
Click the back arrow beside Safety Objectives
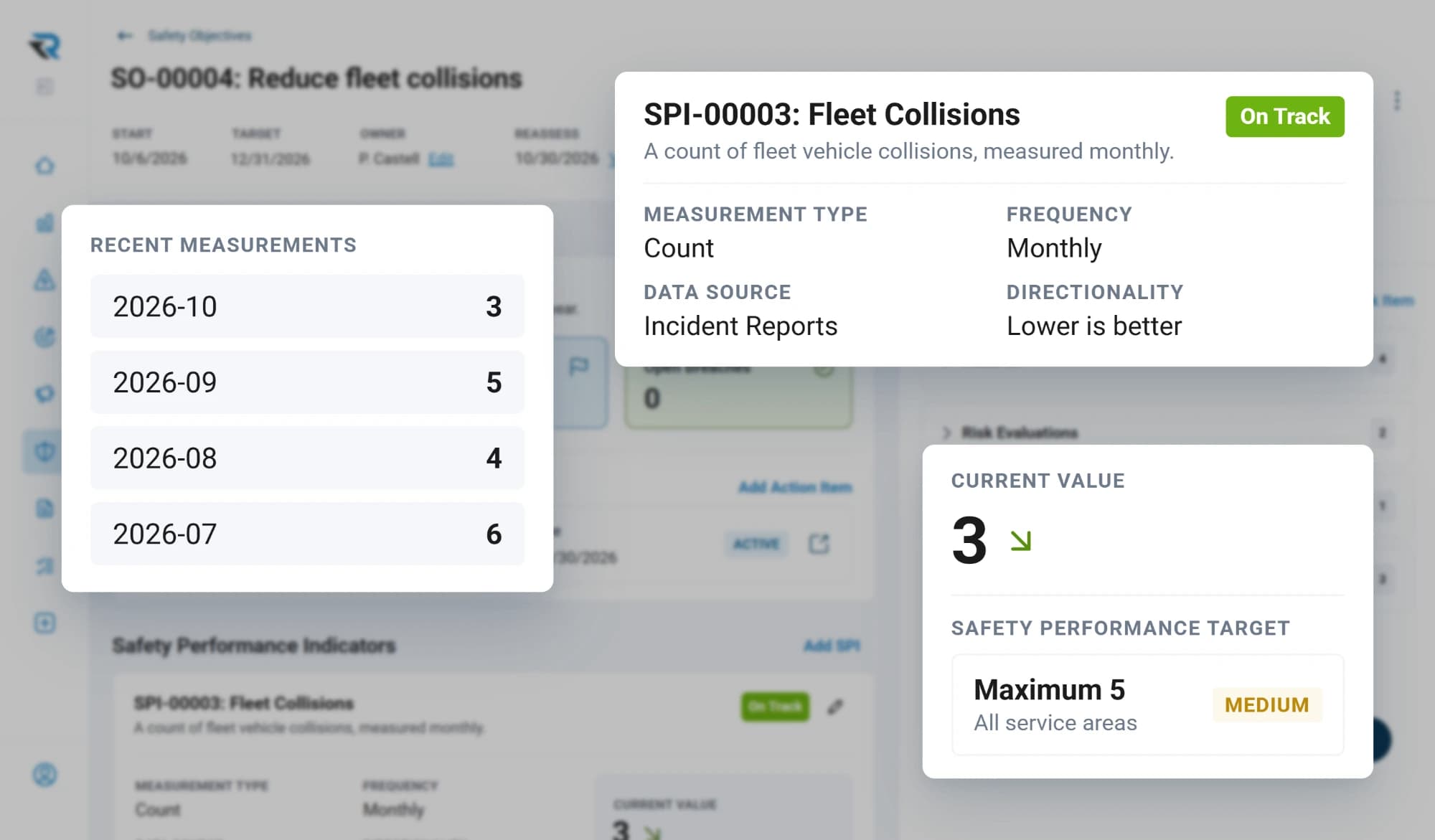[125, 35]
